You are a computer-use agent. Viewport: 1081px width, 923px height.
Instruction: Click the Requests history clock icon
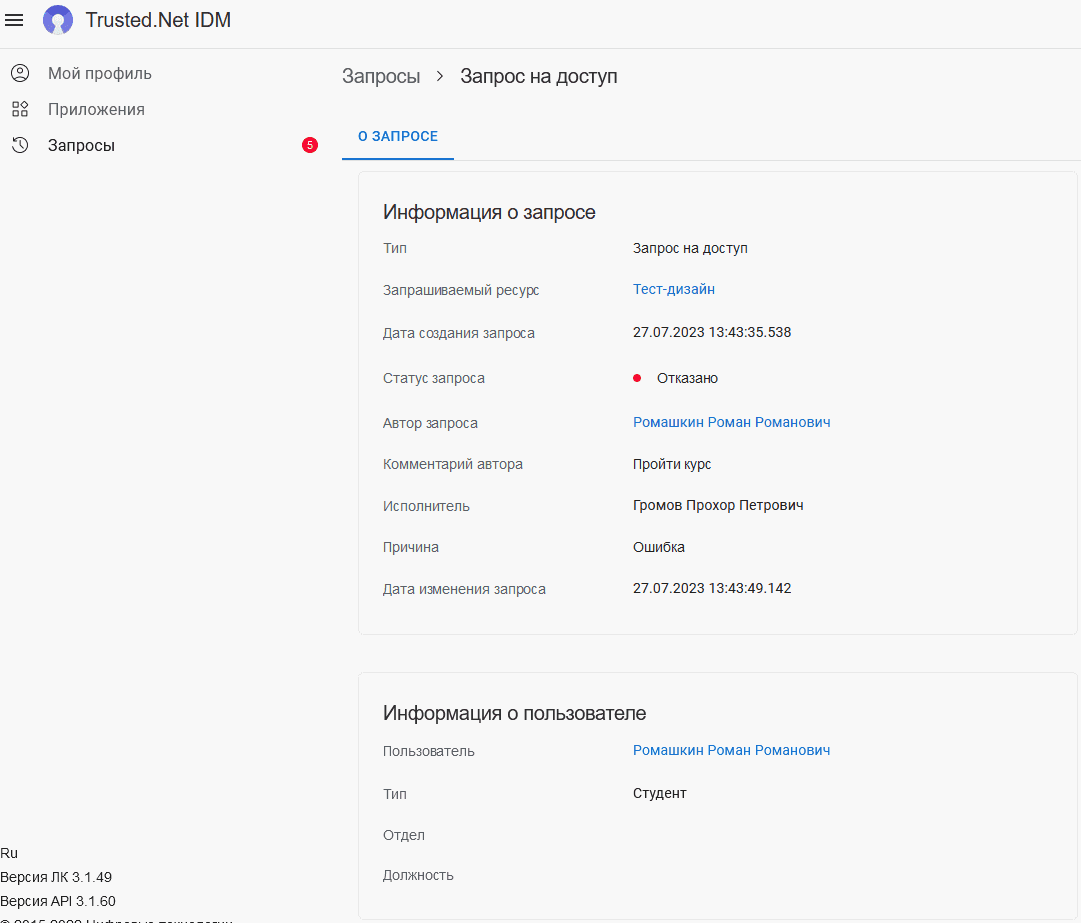pyautogui.click(x=20, y=145)
